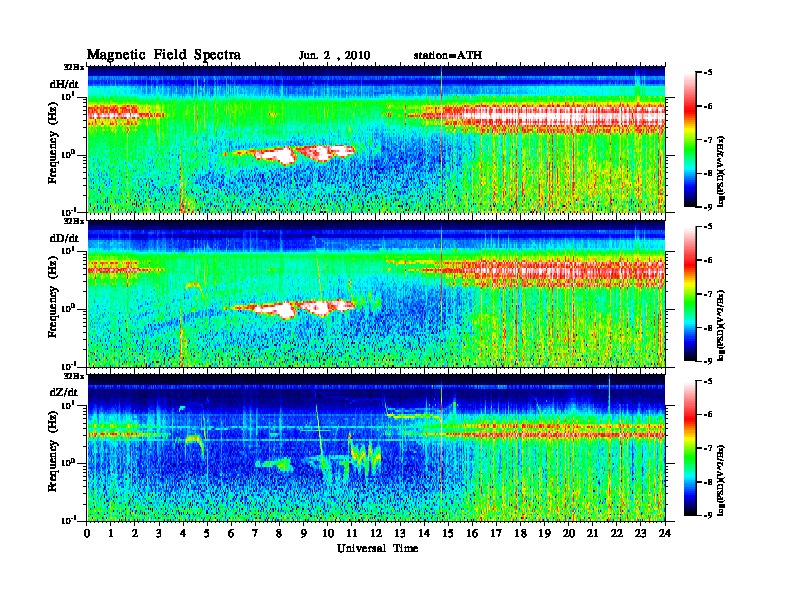Viewport: 792px width, 612px height.
Task: Click the "32Hz" label atop the dD/dt panel
Action: [74, 221]
